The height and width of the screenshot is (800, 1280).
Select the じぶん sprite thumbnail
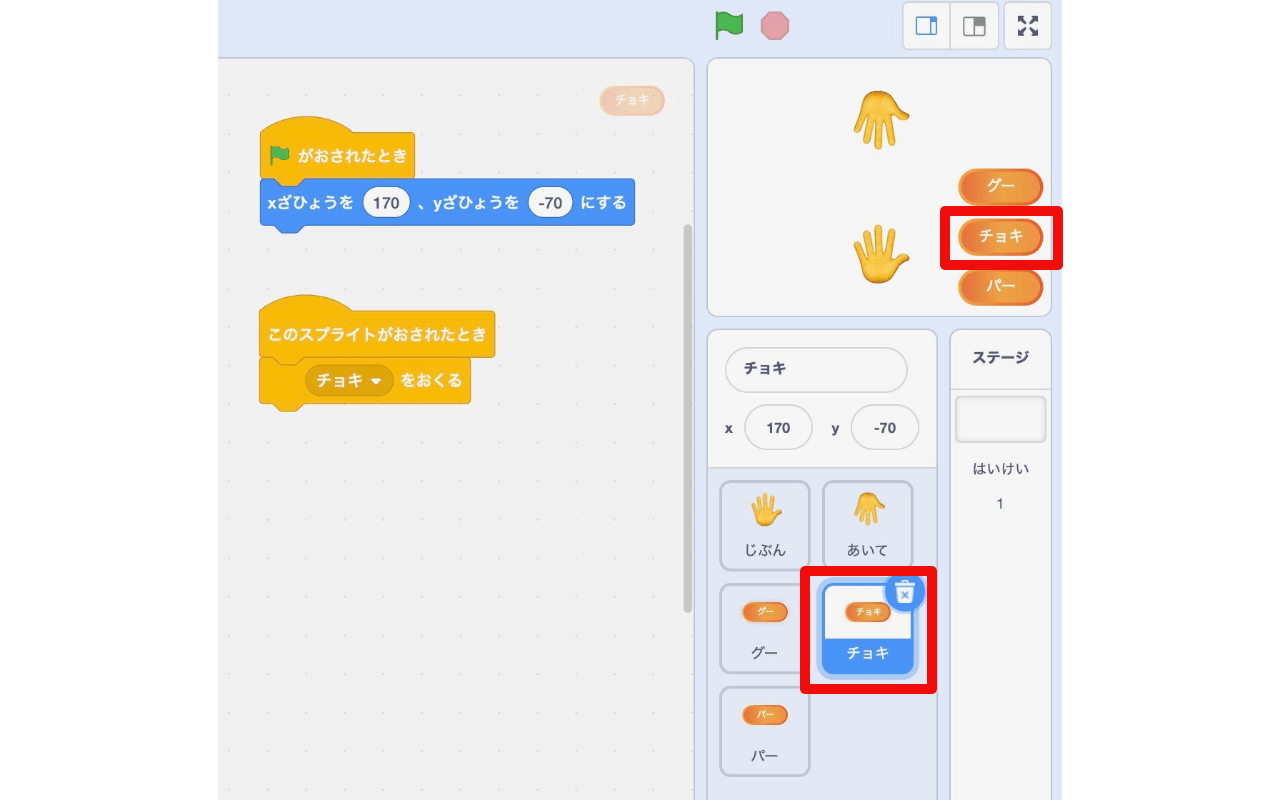coord(765,526)
